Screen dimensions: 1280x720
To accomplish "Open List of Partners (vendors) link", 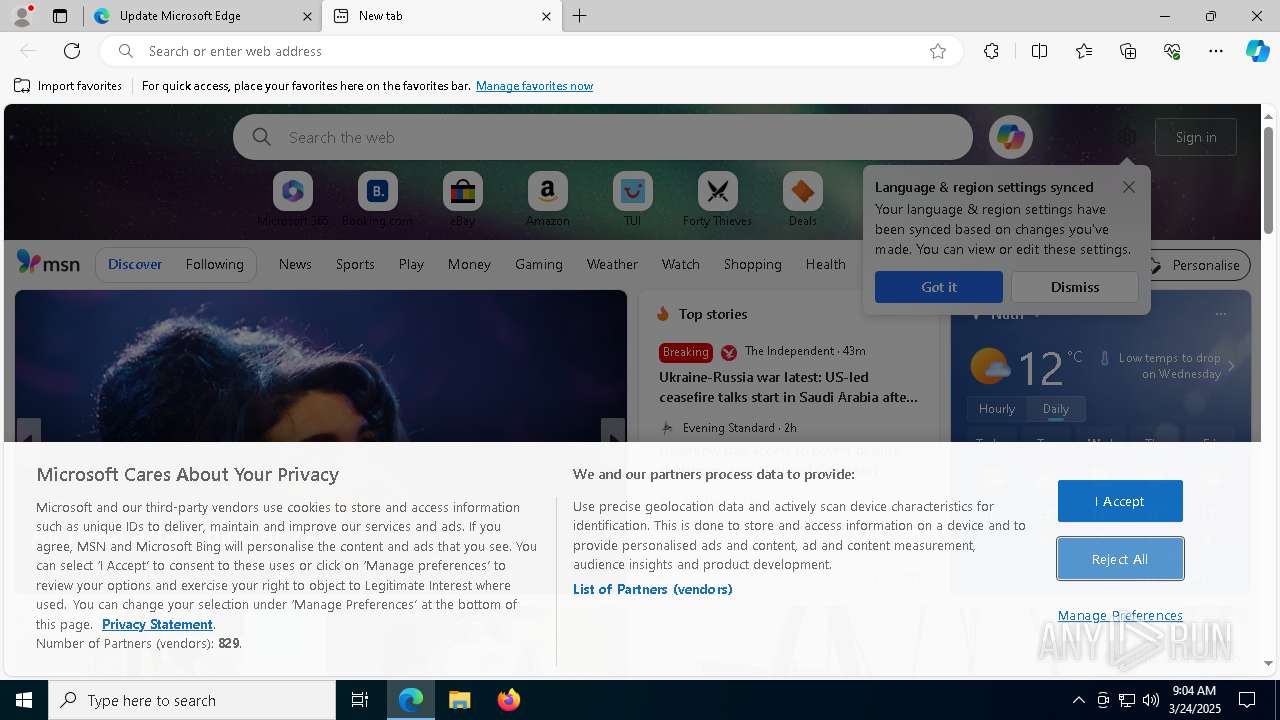I will [x=652, y=589].
